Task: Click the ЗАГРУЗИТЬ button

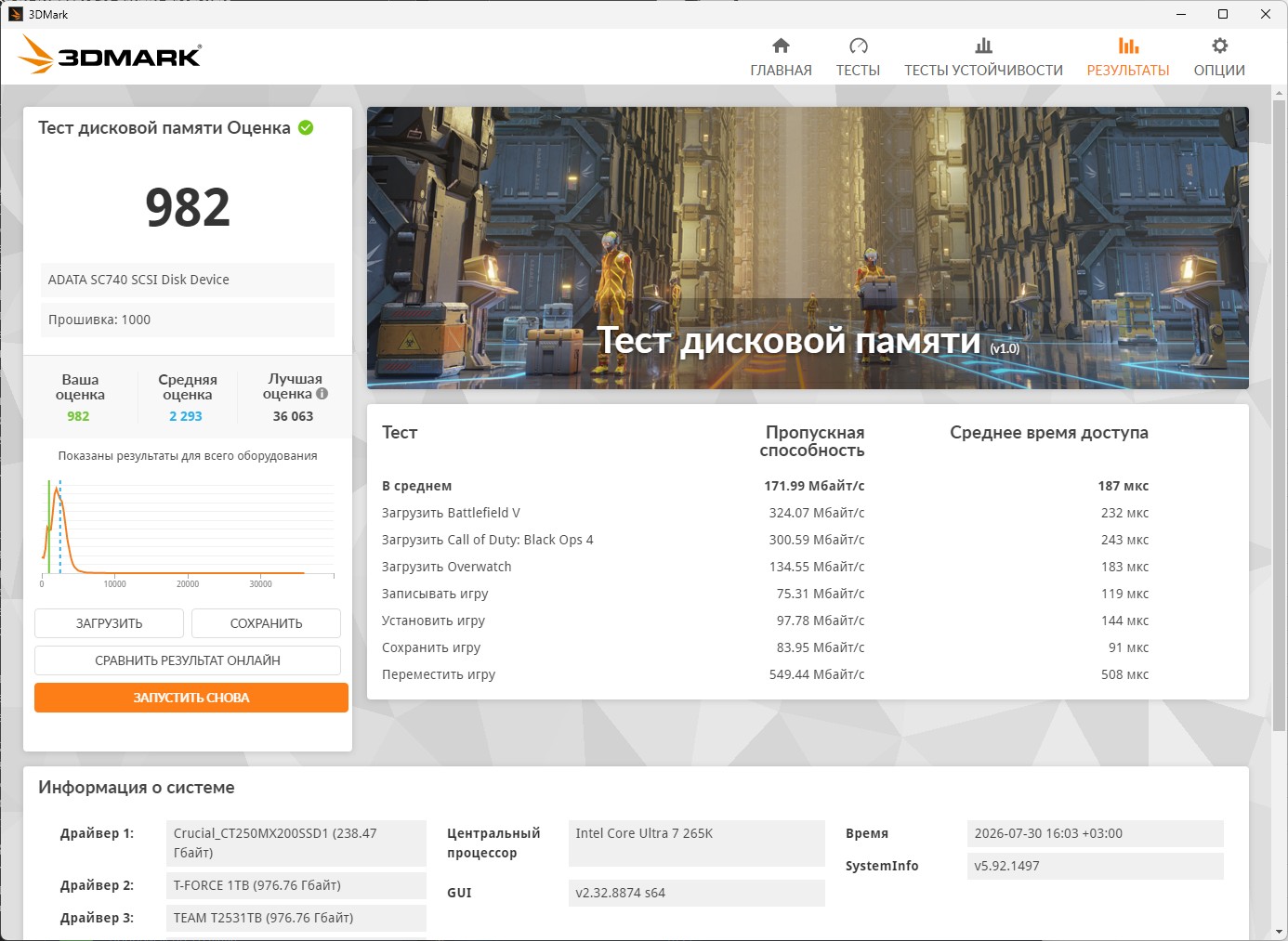Action: click(109, 623)
